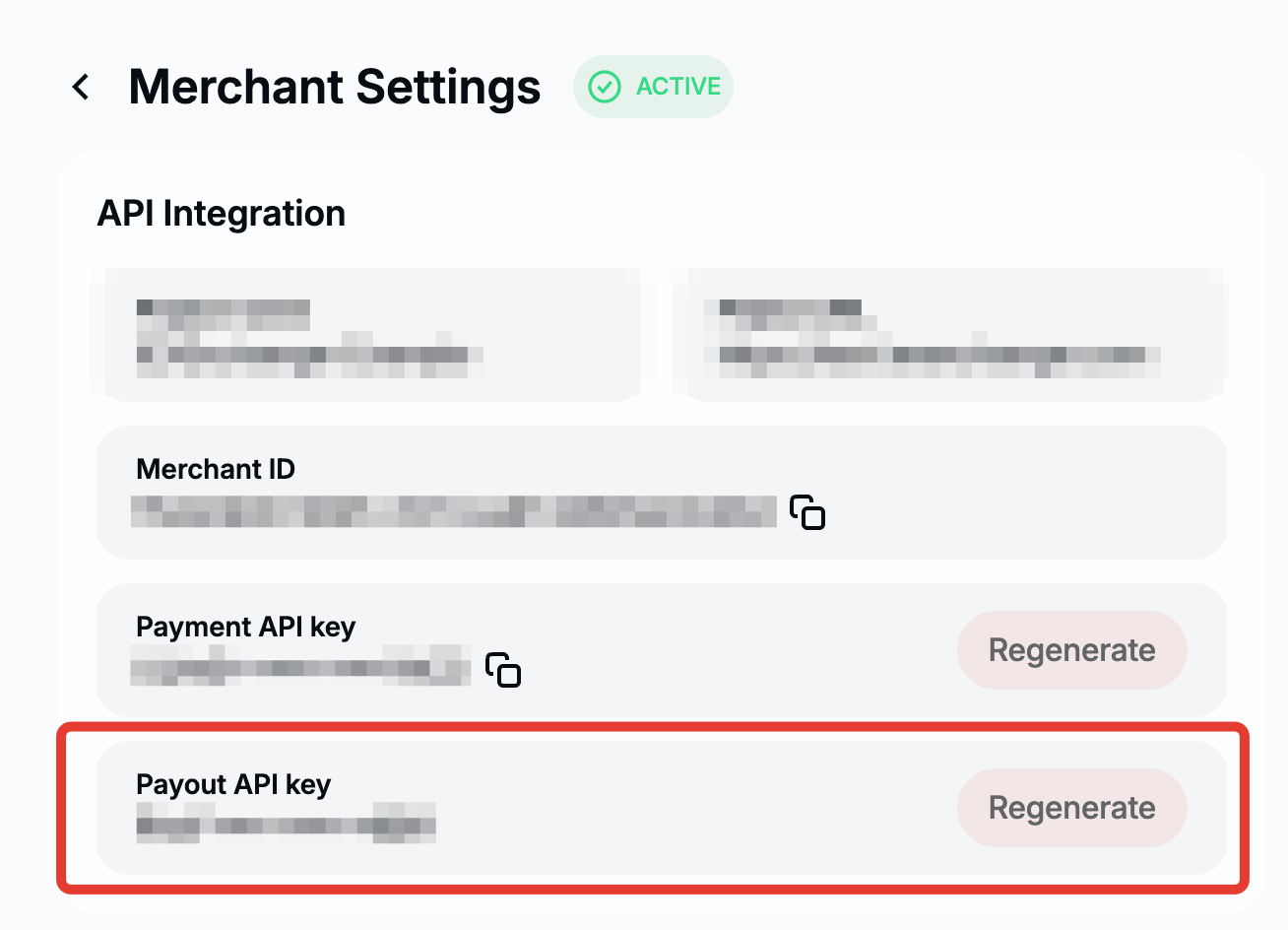Click the Payment API key label

coord(245,627)
